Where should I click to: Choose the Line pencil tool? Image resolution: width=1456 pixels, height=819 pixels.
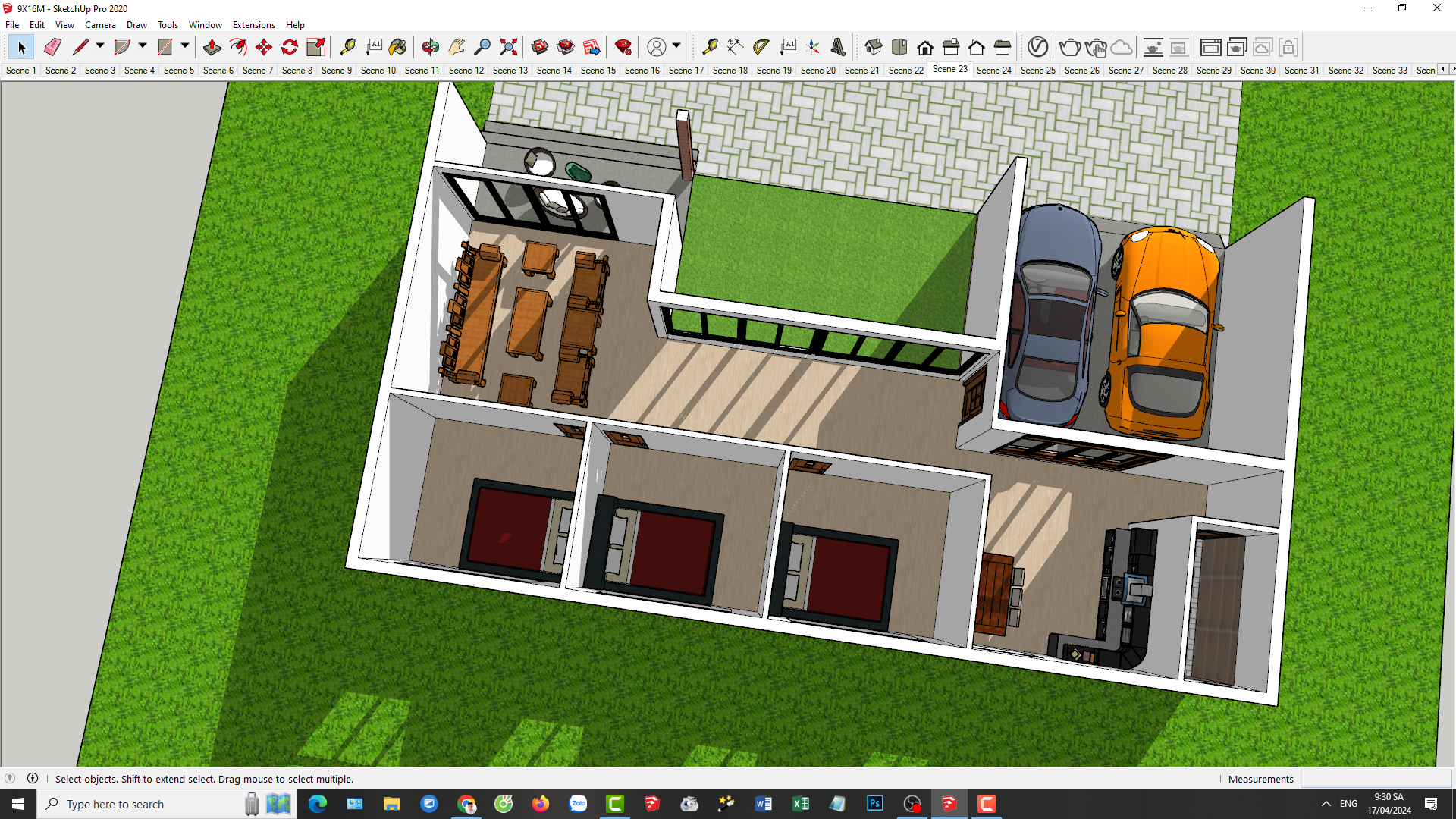click(80, 47)
